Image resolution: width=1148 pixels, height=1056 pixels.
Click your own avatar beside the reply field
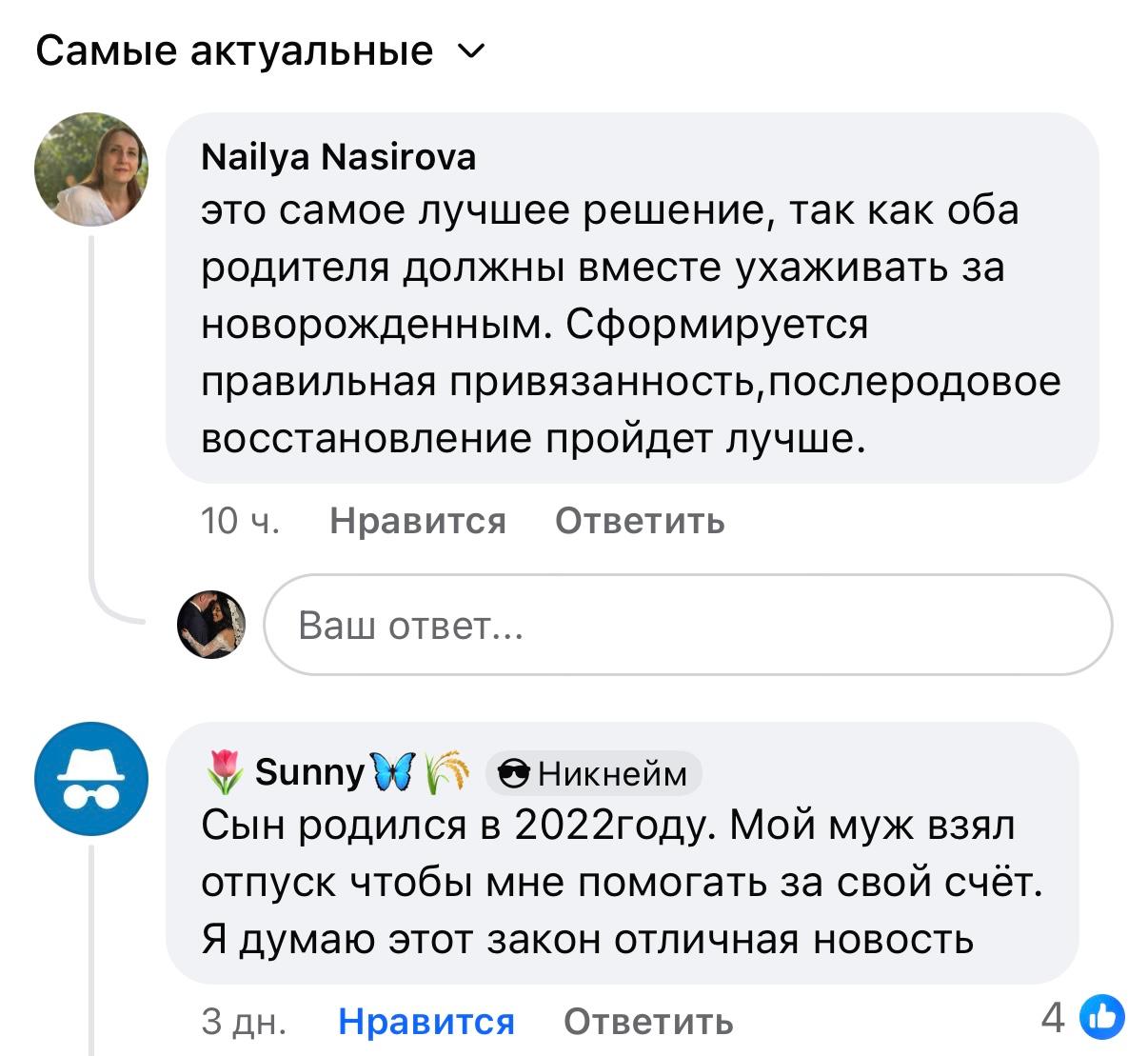pos(211,625)
